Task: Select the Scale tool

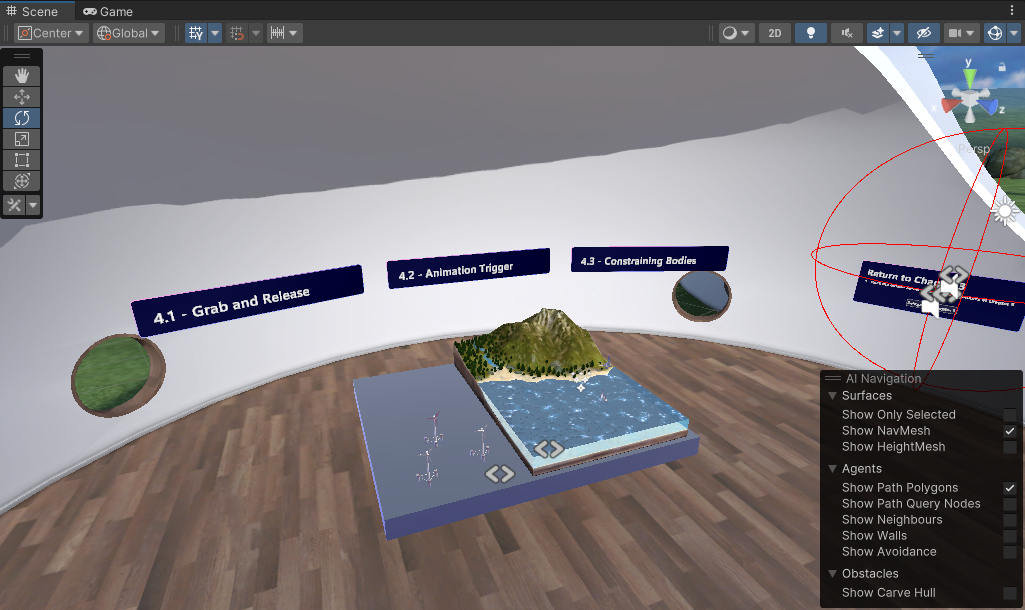Action: 22,139
